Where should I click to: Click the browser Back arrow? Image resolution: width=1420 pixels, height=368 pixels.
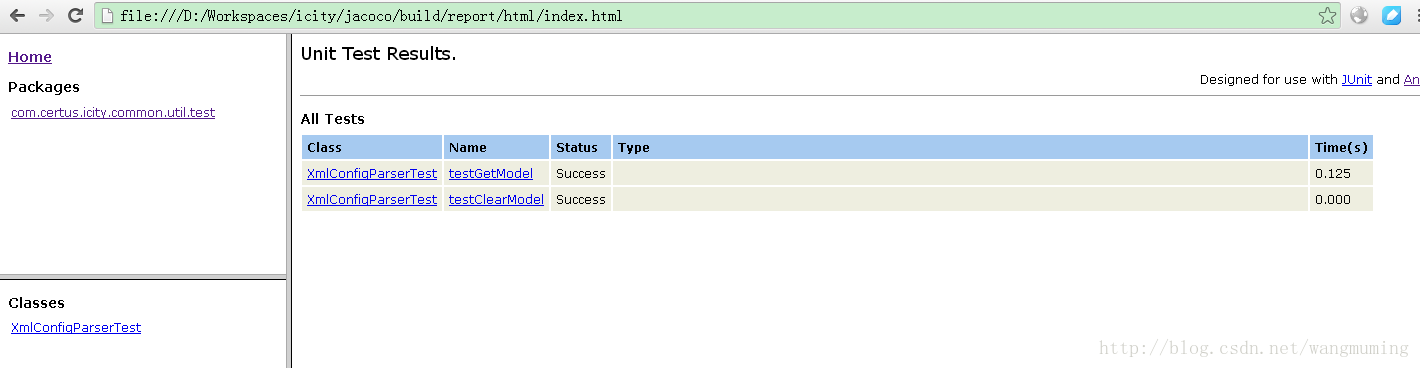tap(17, 15)
